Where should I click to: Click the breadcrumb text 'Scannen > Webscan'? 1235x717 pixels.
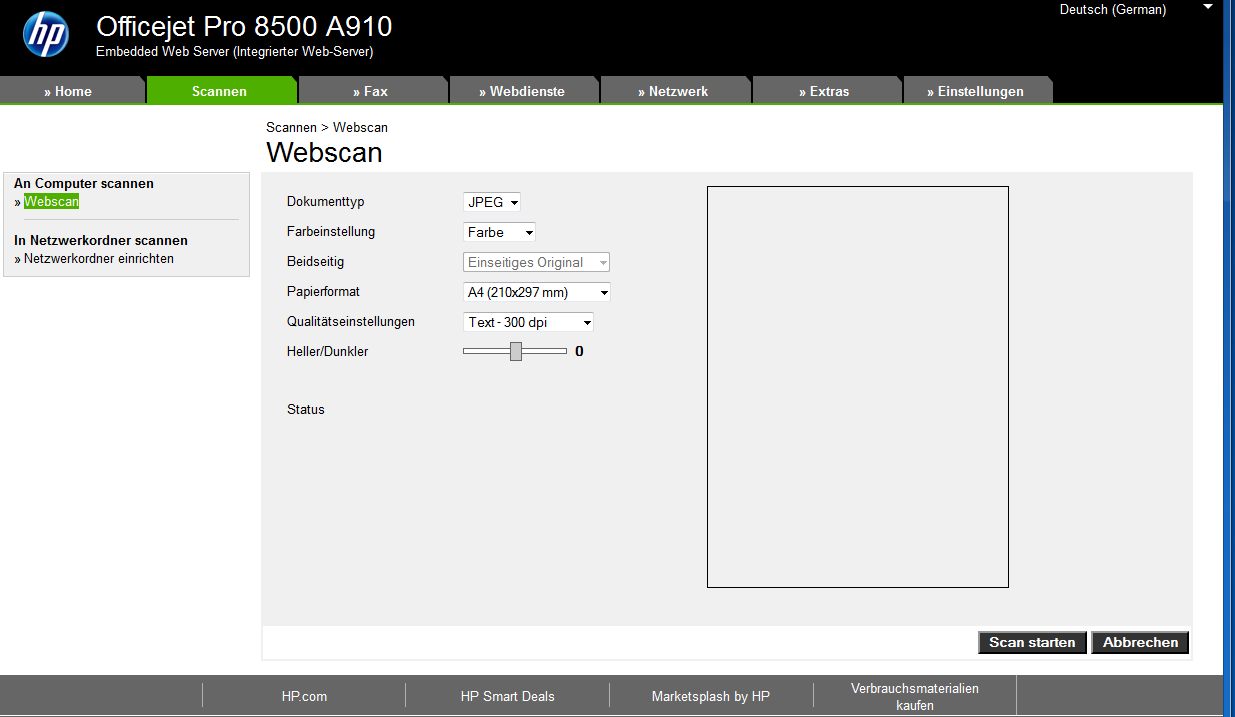pyautogui.click(x=327, y=128)
